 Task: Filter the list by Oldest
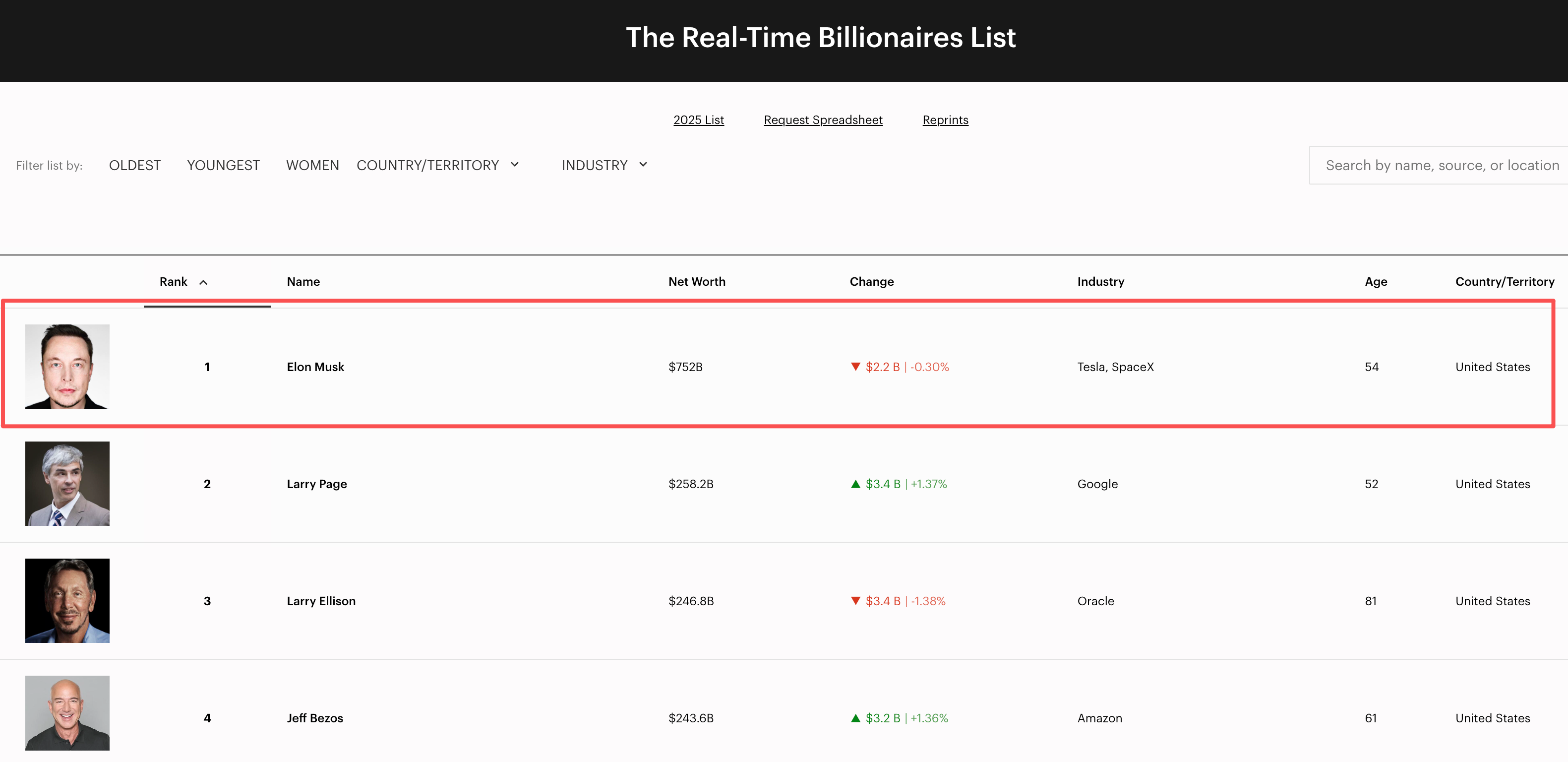[x=134, y=165]
